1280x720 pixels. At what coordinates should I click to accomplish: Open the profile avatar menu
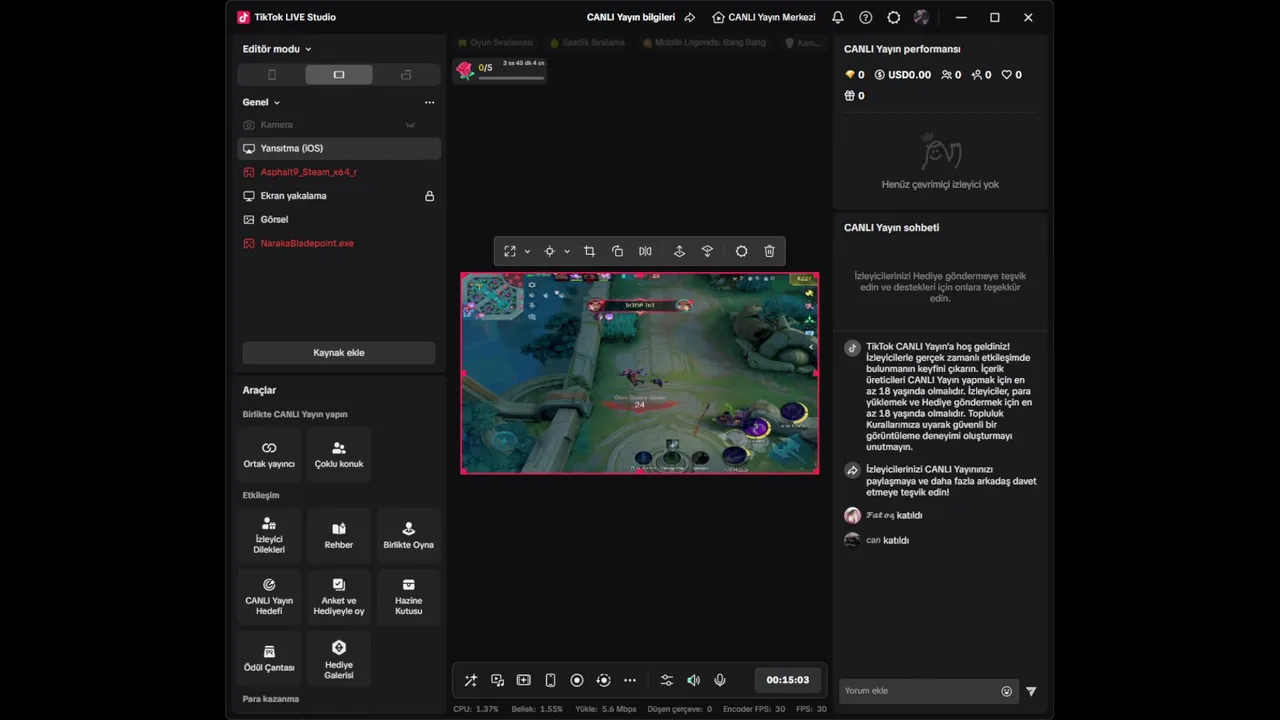922,17
